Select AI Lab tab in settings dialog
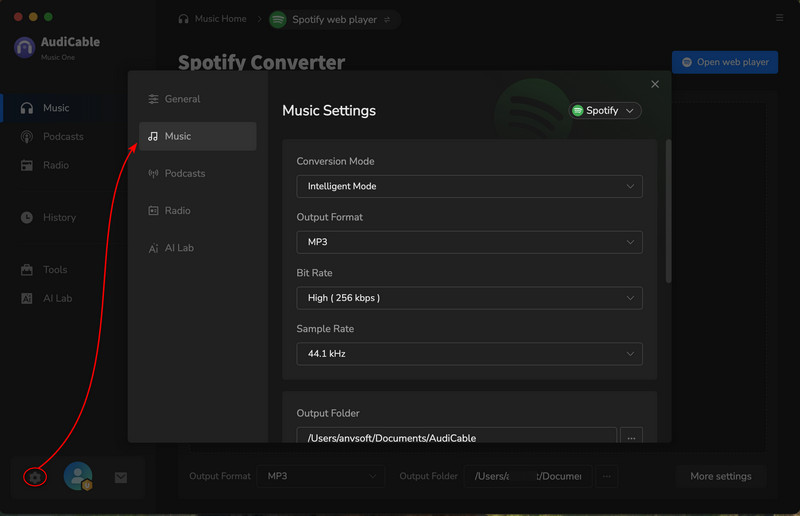 click(x=197, y=248)
